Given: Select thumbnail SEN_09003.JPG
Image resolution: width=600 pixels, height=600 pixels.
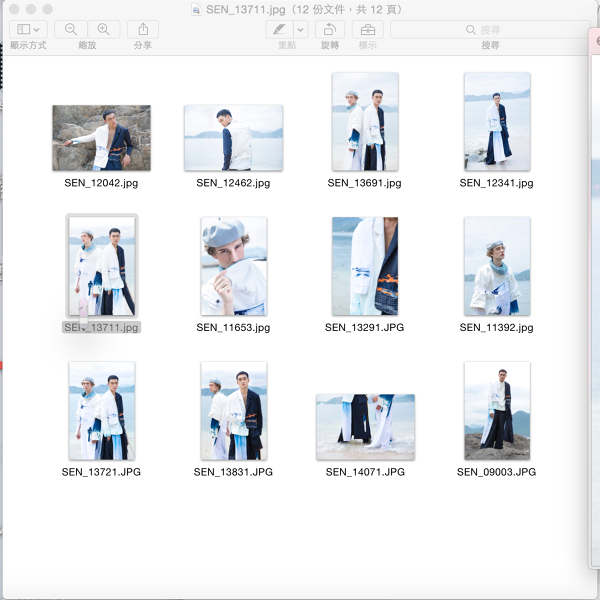Looking at the screenshot, I should point(497,411).
